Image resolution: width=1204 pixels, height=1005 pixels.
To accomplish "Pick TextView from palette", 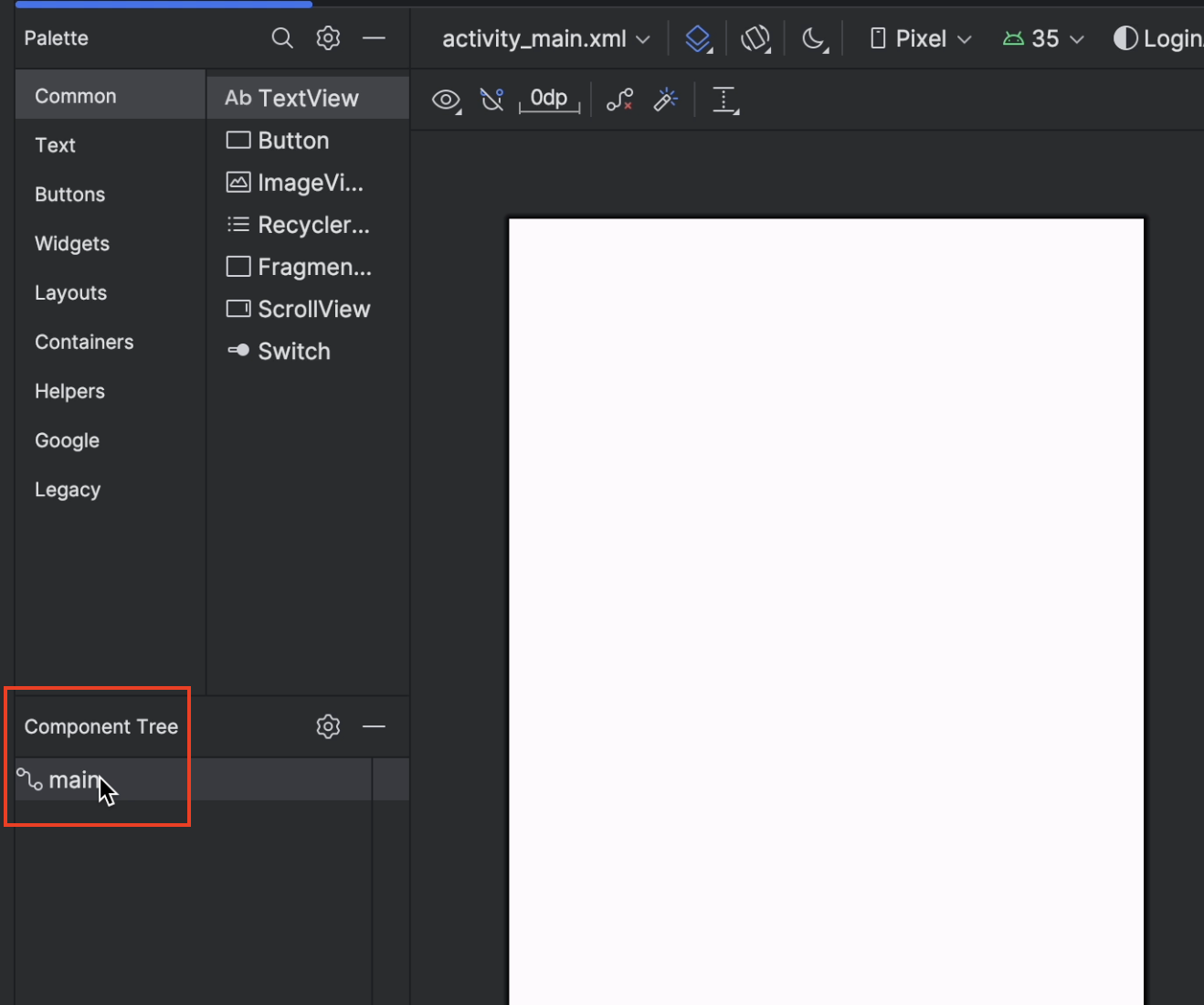I will pos(308,98).
